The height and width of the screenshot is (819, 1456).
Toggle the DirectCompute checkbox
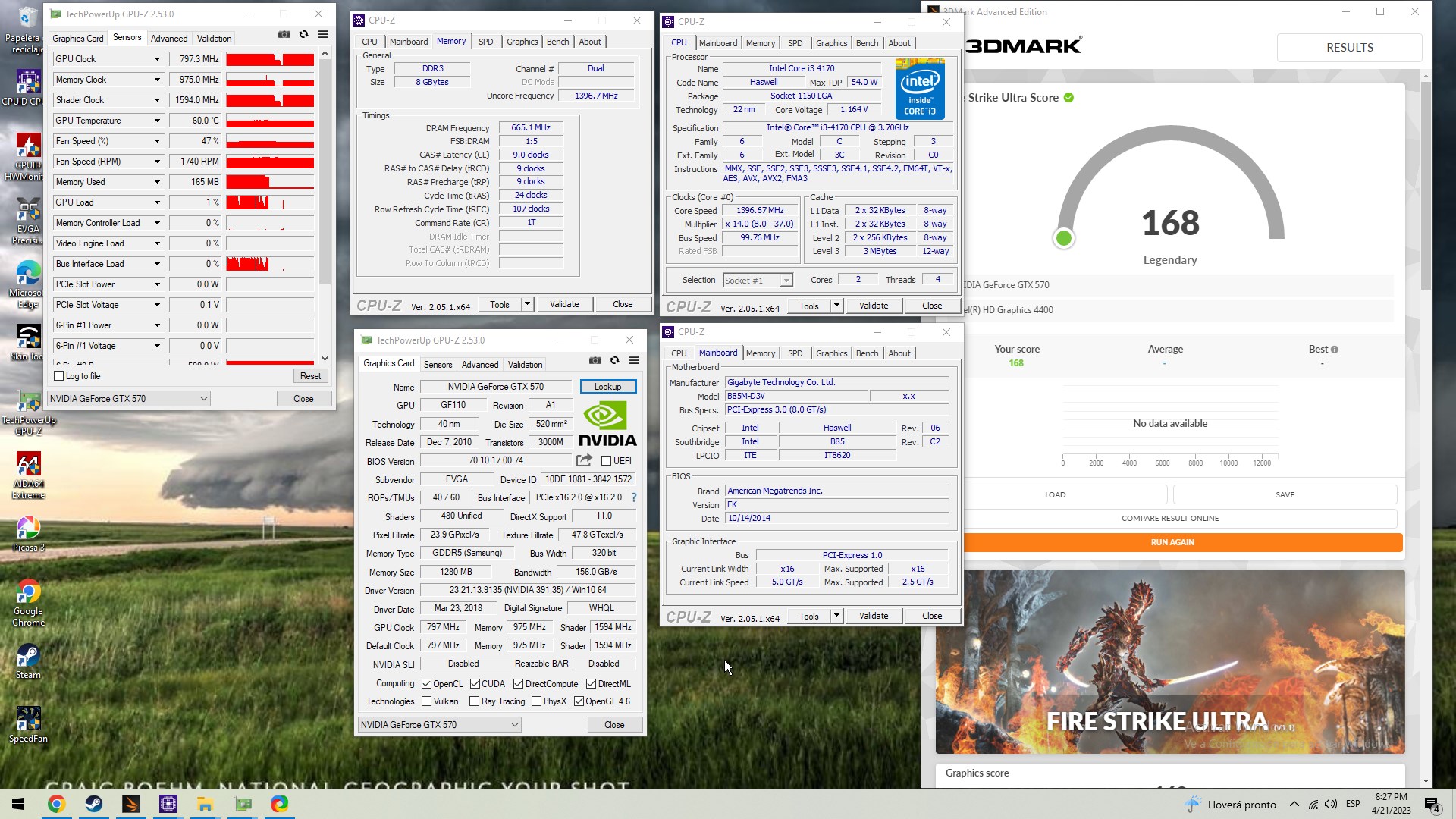click(x=518, y=684)
